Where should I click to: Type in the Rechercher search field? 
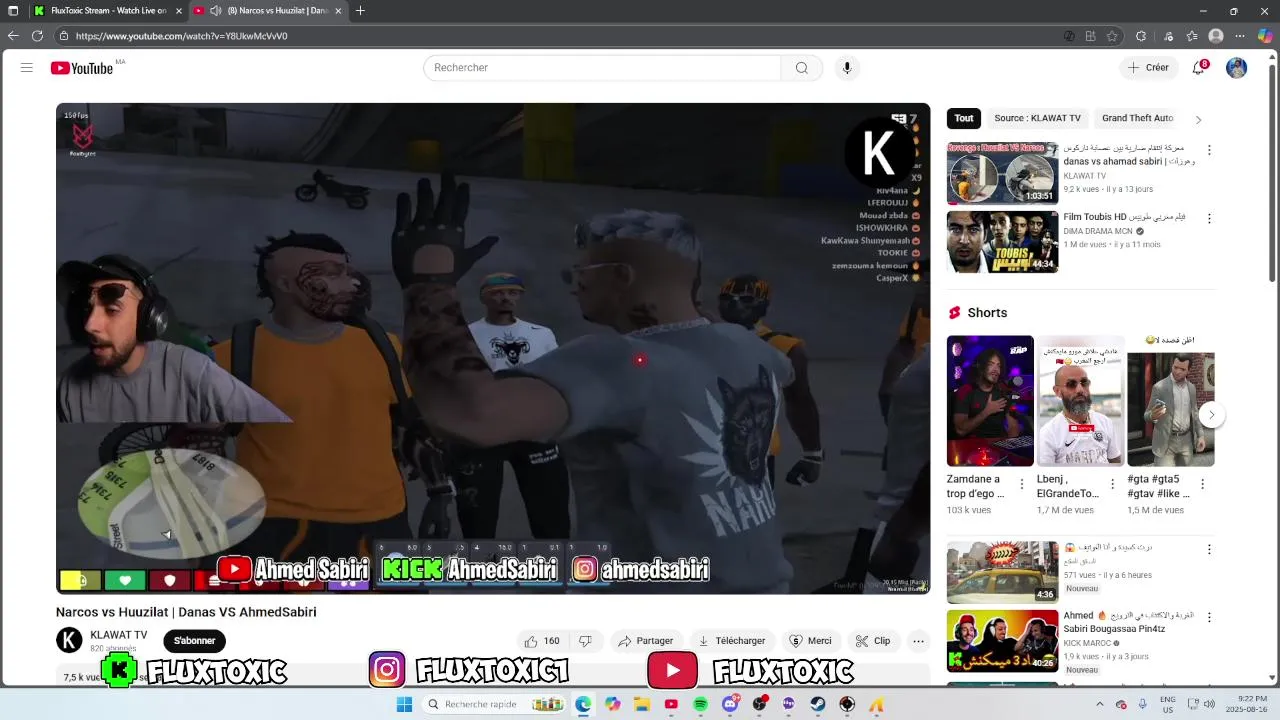click(602, 68)
